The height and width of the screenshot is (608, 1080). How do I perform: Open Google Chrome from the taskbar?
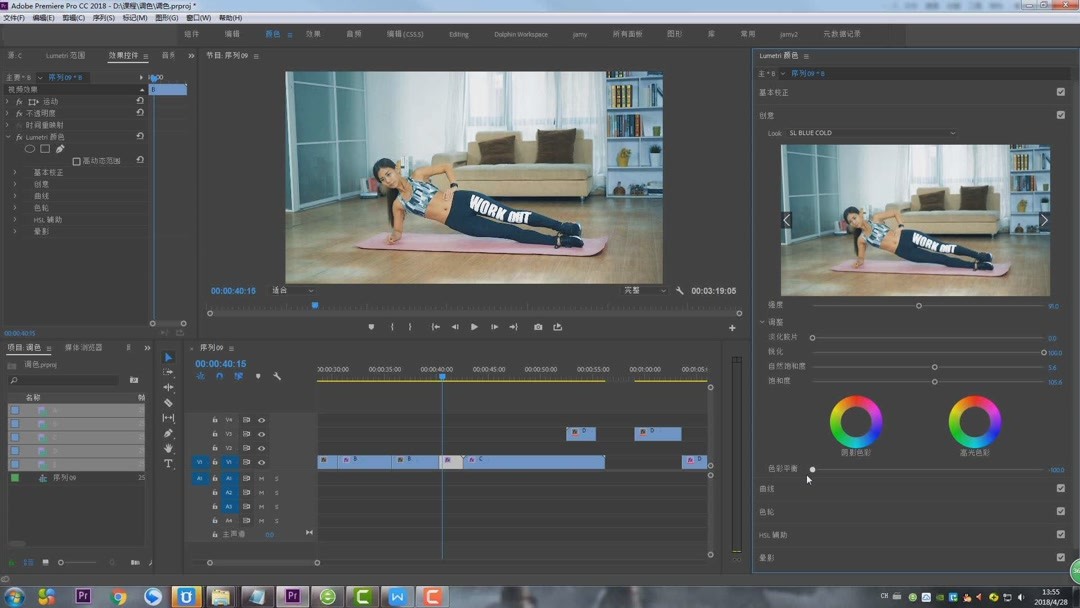(118, 597)
